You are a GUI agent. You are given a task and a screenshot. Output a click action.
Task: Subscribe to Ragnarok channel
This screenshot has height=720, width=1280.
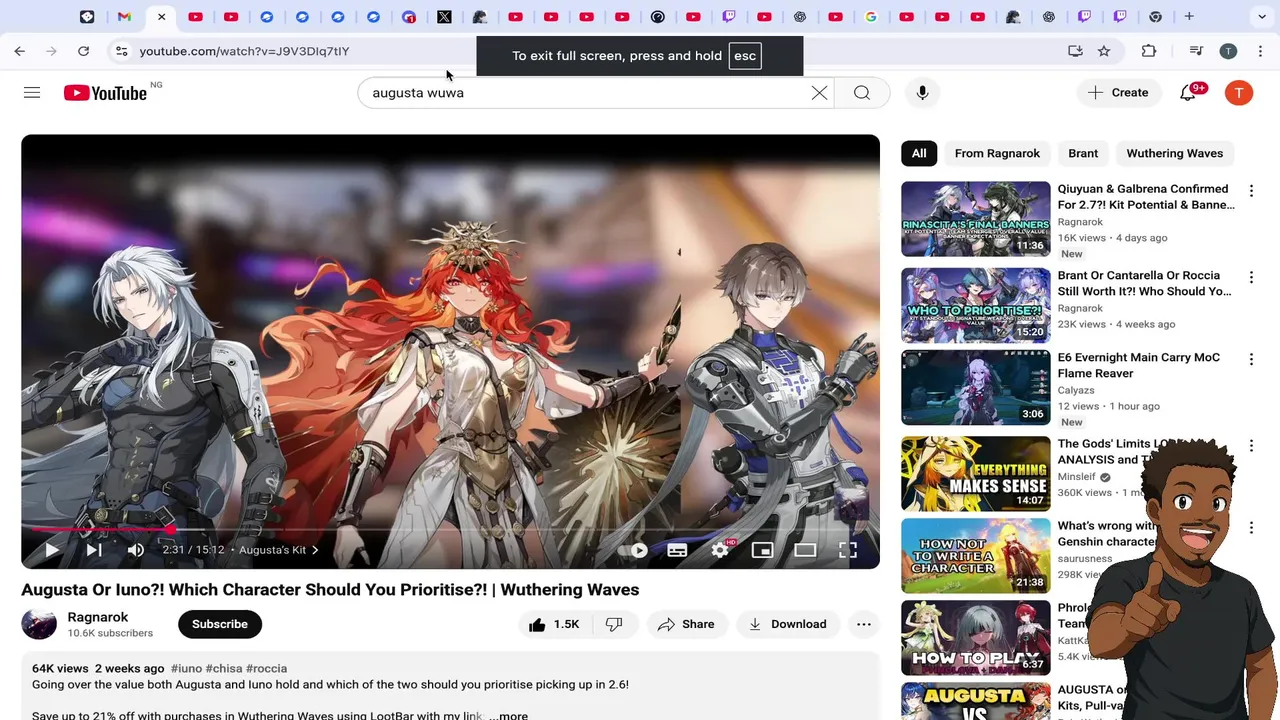tap(220, 624)
